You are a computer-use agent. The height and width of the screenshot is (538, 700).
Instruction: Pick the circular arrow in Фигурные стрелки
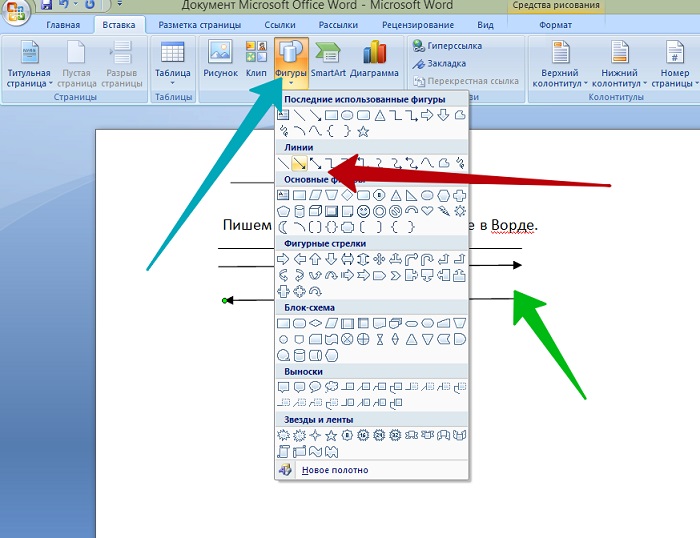point(315,292)
